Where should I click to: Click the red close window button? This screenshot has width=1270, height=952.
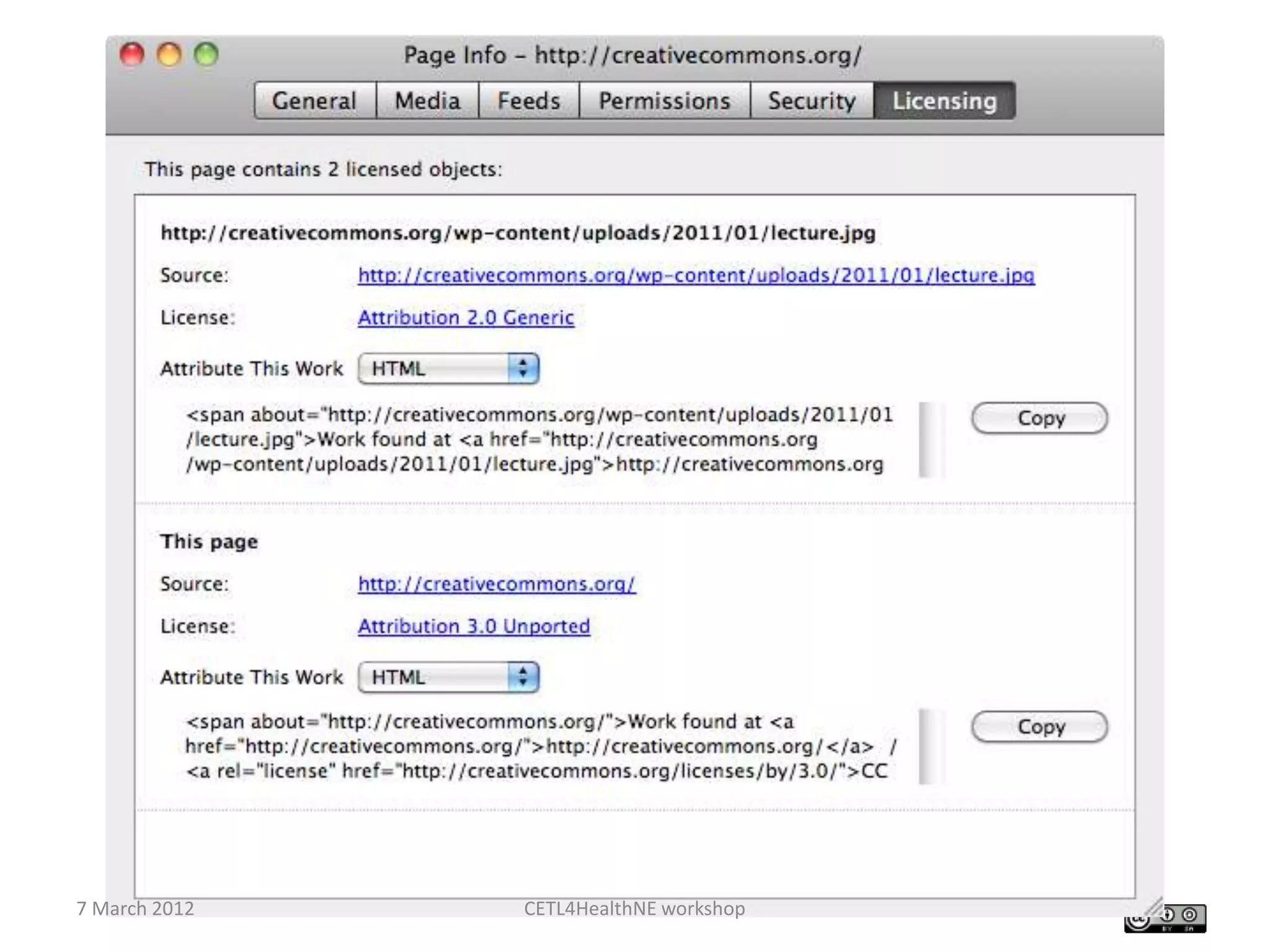(x=132, y=55)
